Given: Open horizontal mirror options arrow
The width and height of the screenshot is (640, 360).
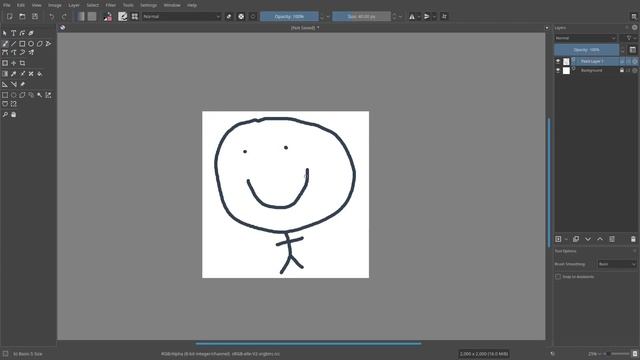Looking at the screenshot, I should point(419,16).
